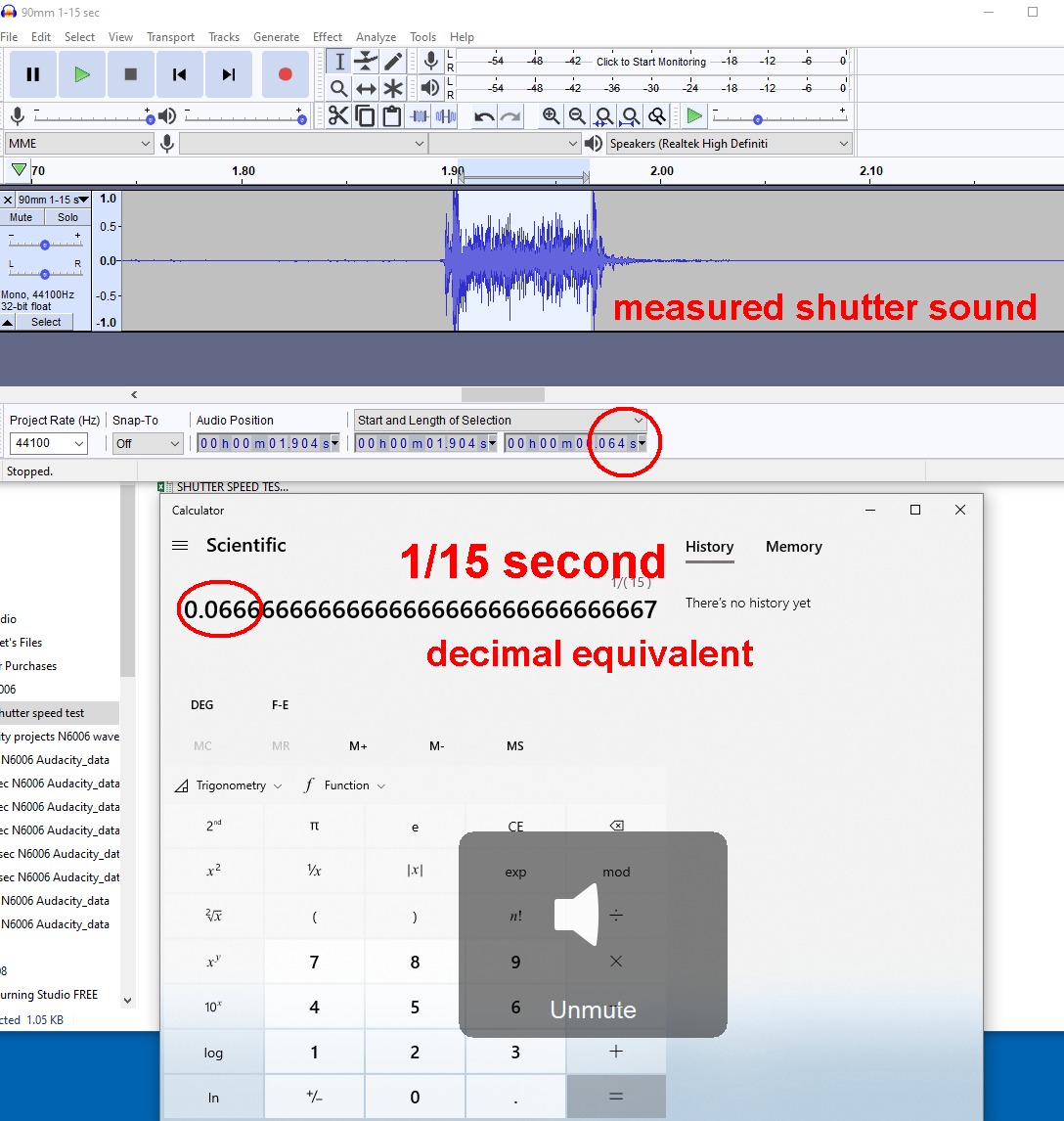The image size is (1064, 1121).
Task: Toggle Mute on the 90mm track
Action: tap(22, 217)
